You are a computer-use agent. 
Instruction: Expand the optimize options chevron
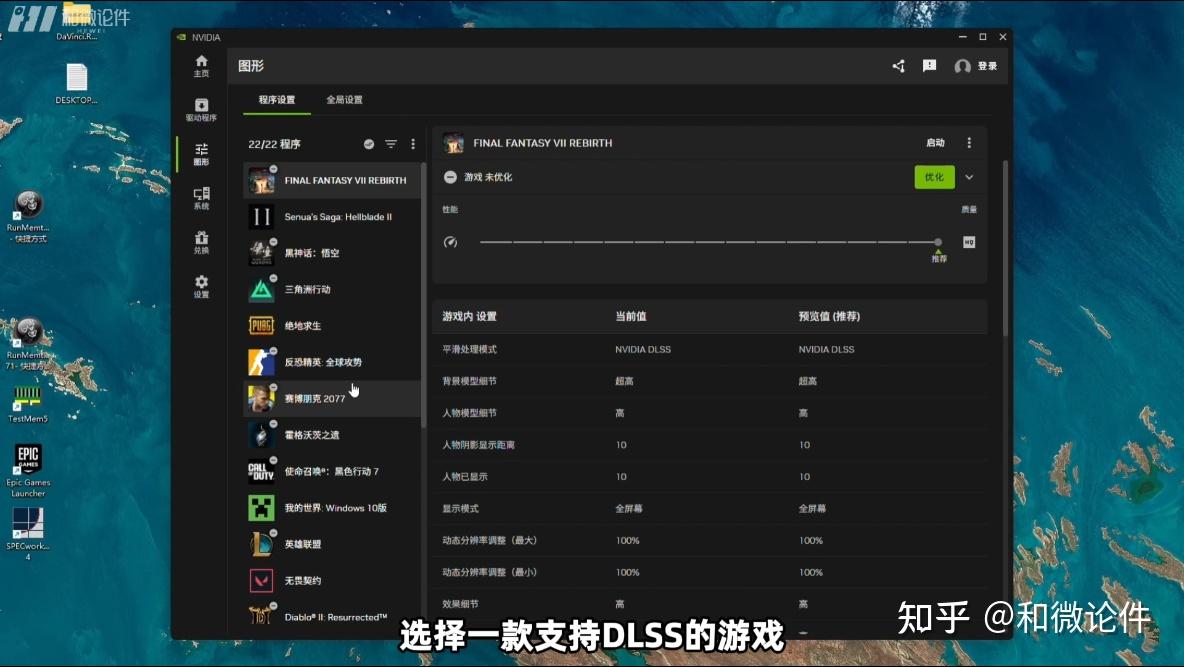(969, 178)
